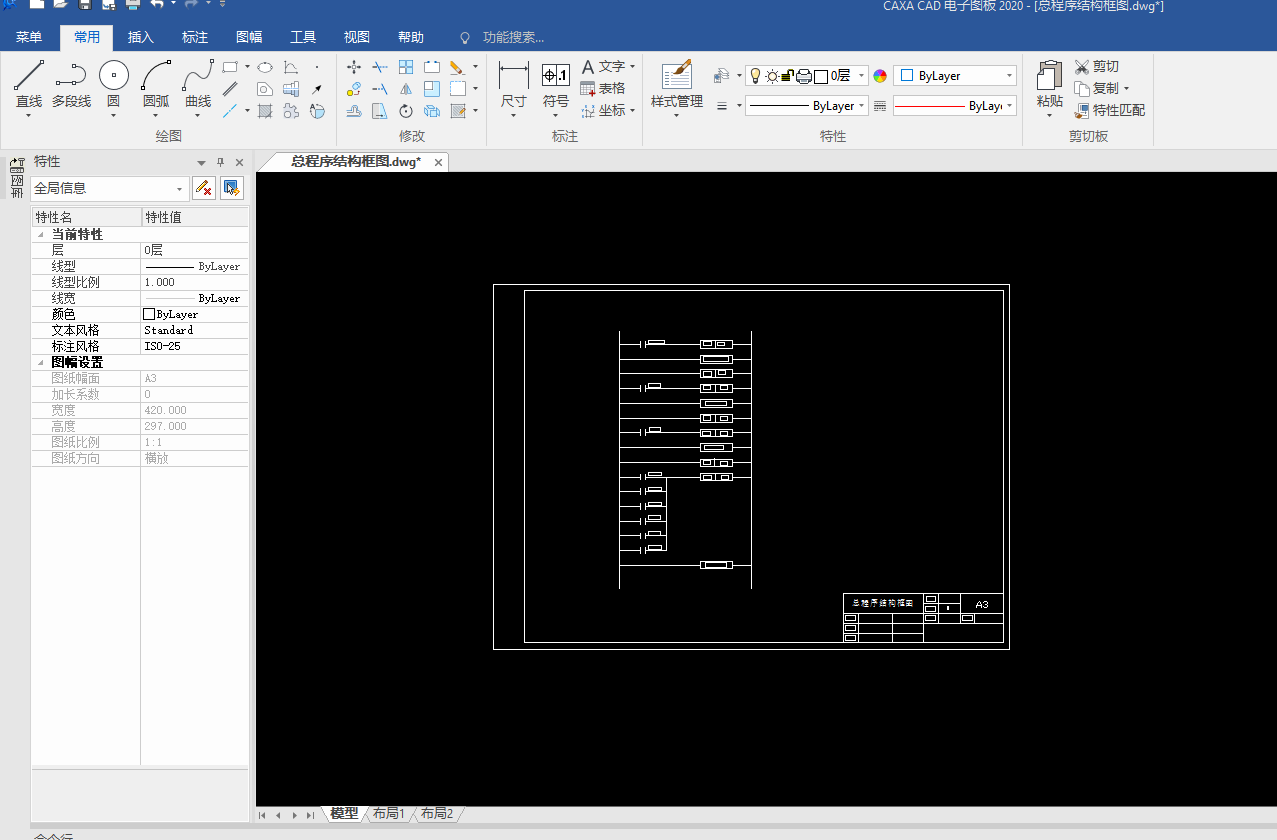Select the parallel lines tool
1277x840 pixels.
tap(230, 89)
